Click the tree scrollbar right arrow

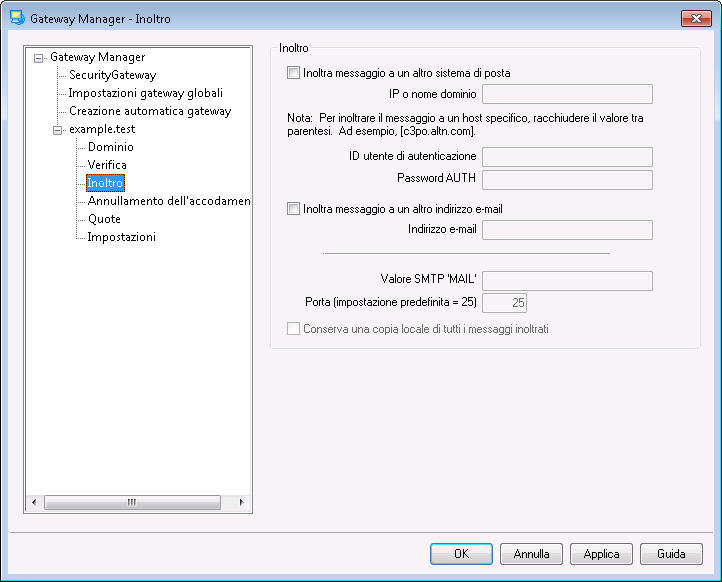point(241,502)
